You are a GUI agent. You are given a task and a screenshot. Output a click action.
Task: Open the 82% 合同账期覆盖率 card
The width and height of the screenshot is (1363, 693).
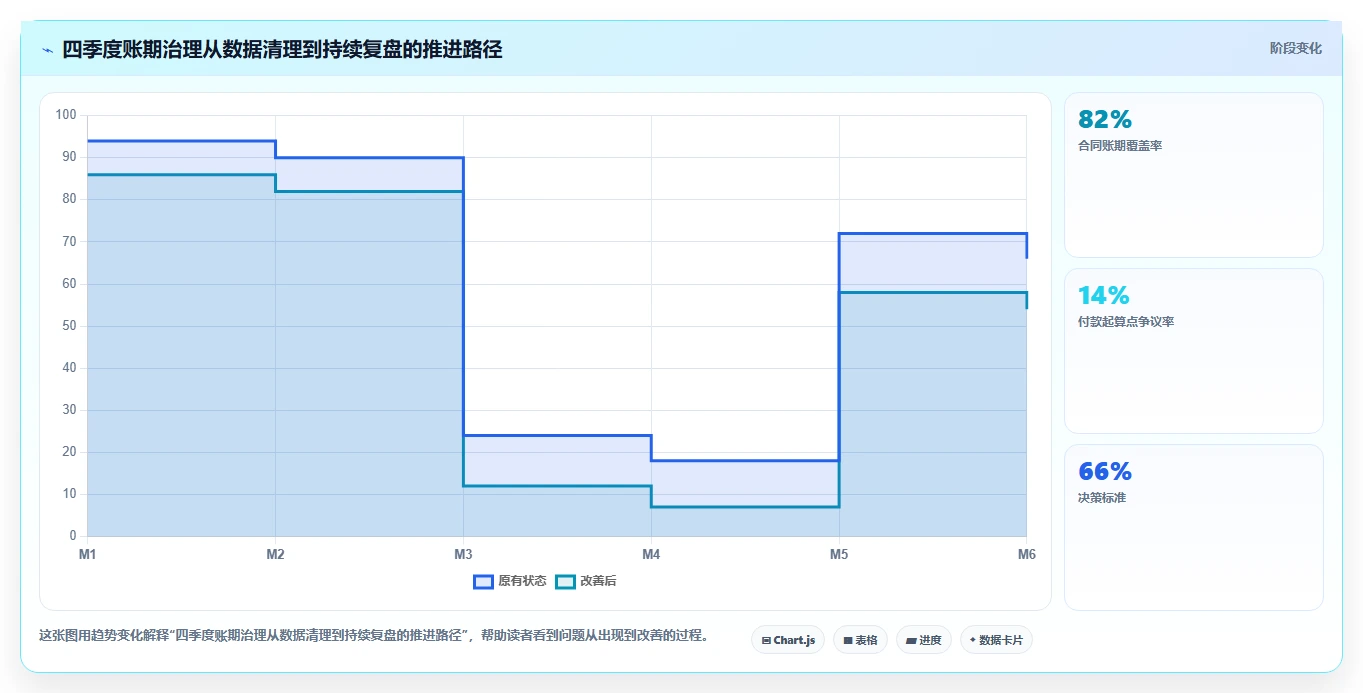pos(1194,175)
